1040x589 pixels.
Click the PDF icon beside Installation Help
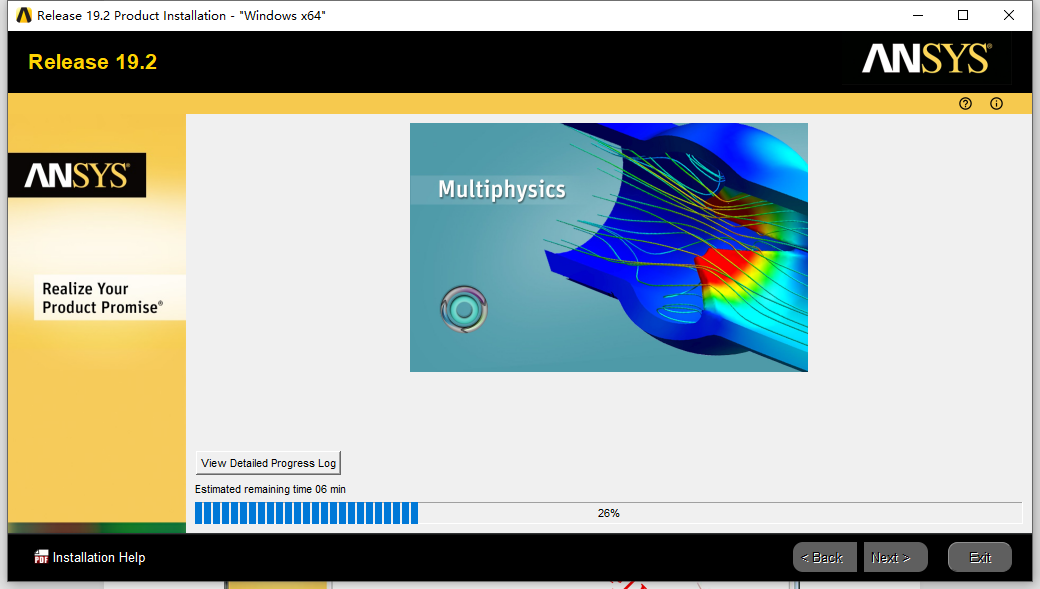coord(40,557)
